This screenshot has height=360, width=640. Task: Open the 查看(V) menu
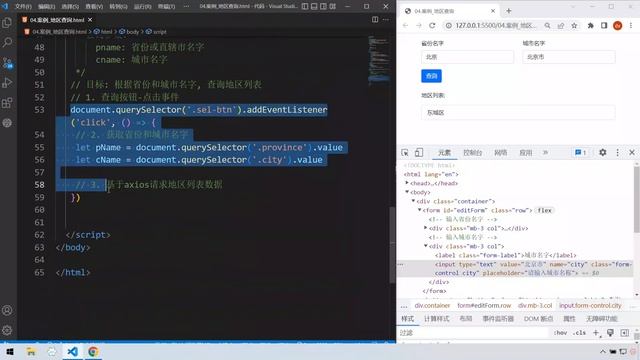pos(94,7)
